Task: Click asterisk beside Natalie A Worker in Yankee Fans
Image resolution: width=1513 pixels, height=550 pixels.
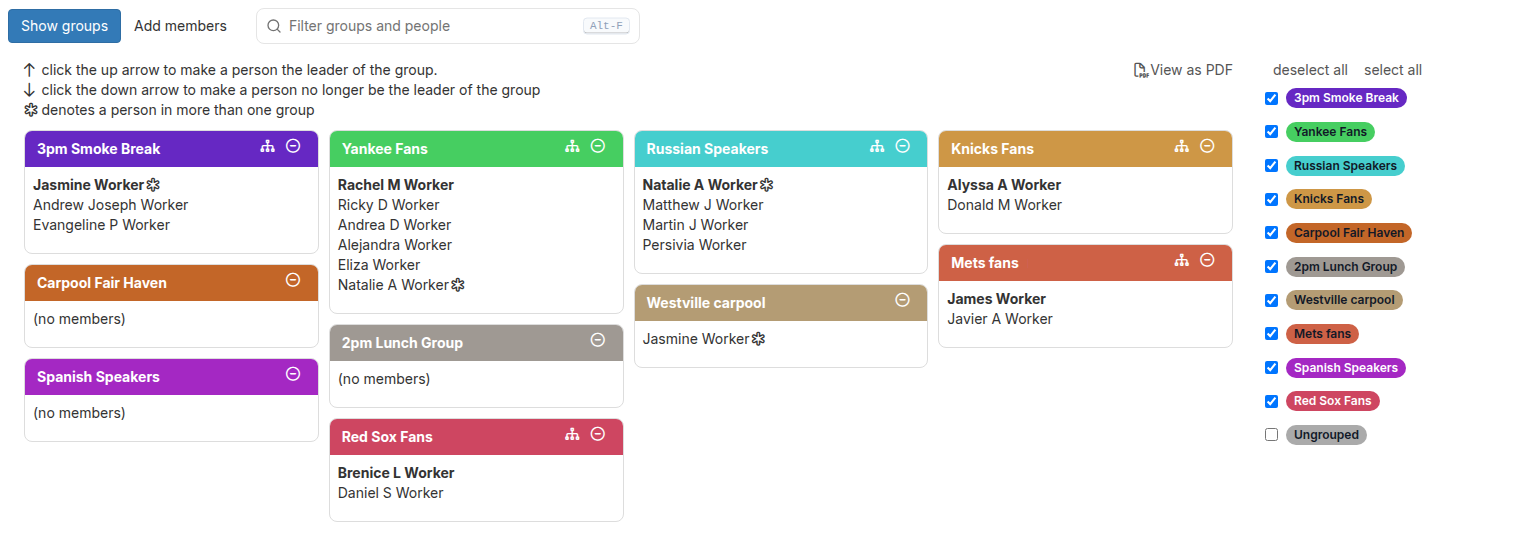Action: [x=458, y=285]
